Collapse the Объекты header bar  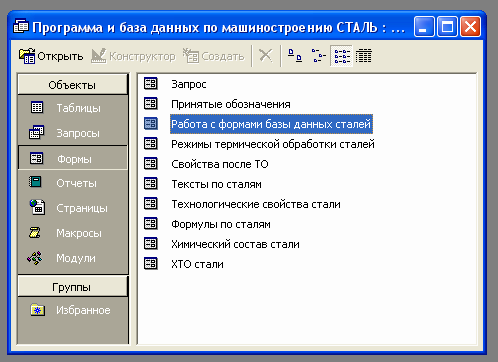(x=72, y=85)
